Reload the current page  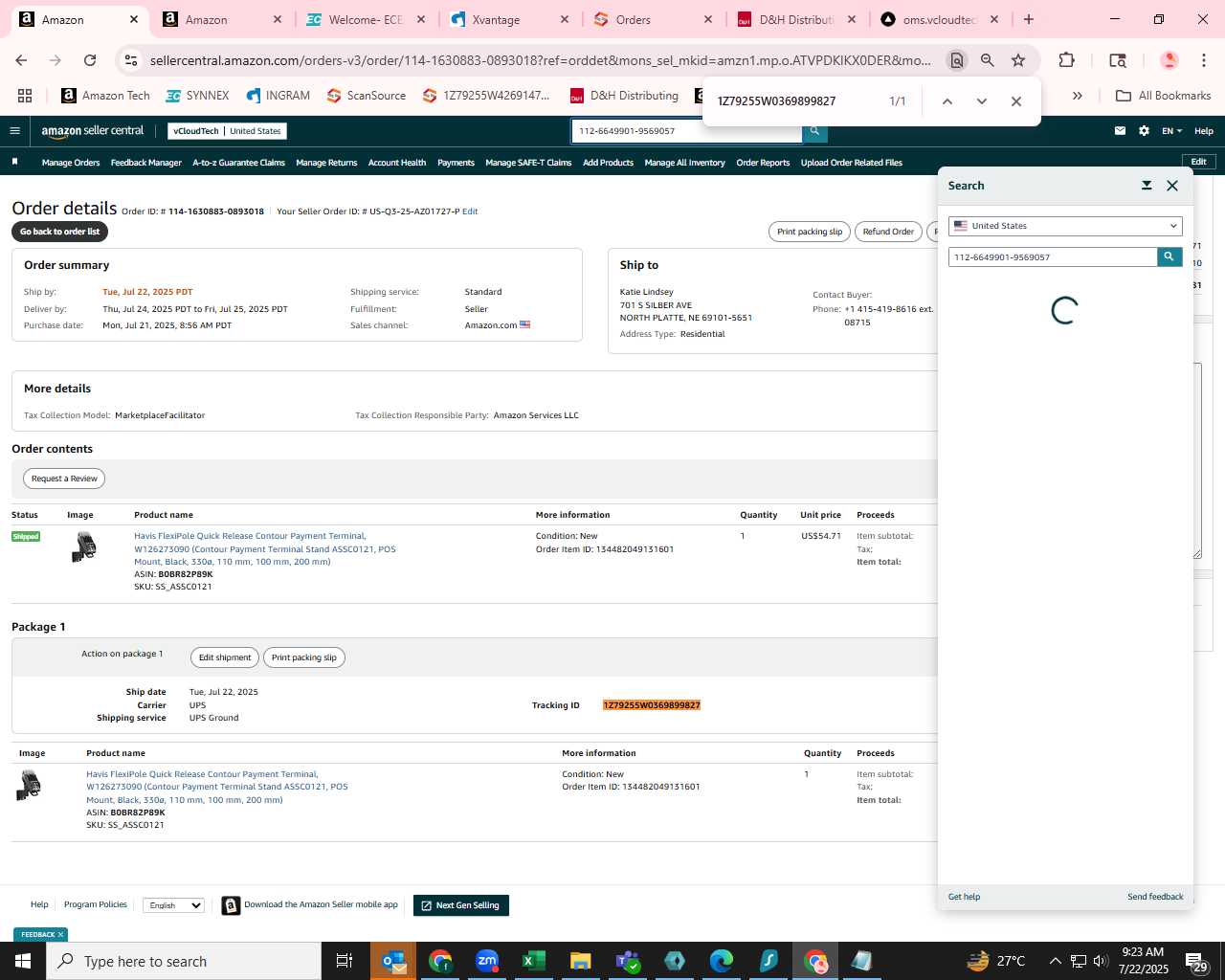[x=90, y=60]
